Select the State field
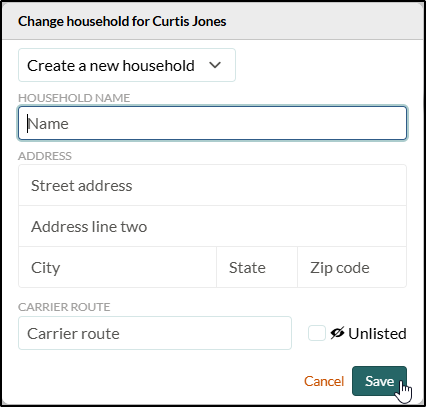Viewport: 426px width, 407px height. [x=257, y=267]
